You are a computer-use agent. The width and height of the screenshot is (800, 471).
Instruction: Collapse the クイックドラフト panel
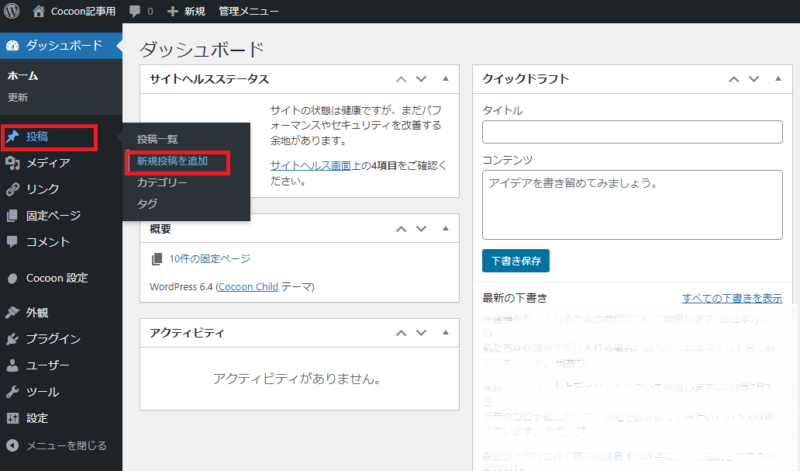click(x=778, y=79)
